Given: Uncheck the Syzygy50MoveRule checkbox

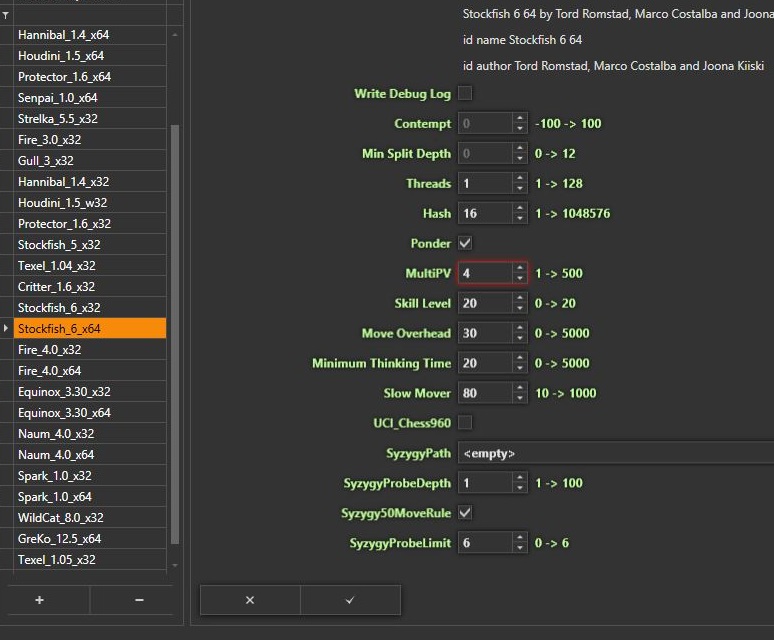Looking at the screenshot, I should [x=465, y=512].
